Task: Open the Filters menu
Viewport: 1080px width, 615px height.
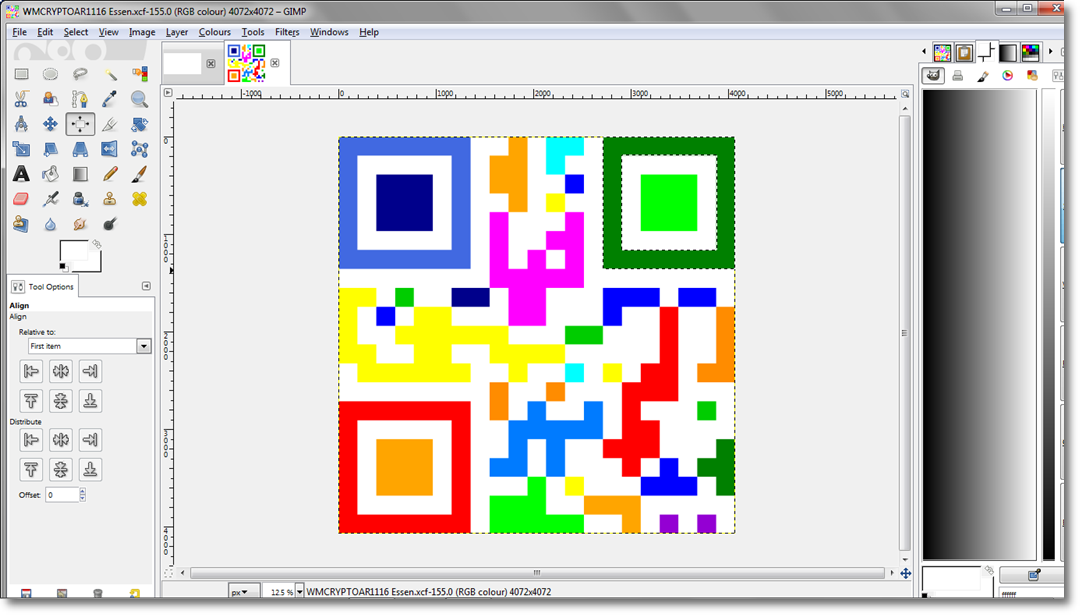Action: (x=287, y=32)
